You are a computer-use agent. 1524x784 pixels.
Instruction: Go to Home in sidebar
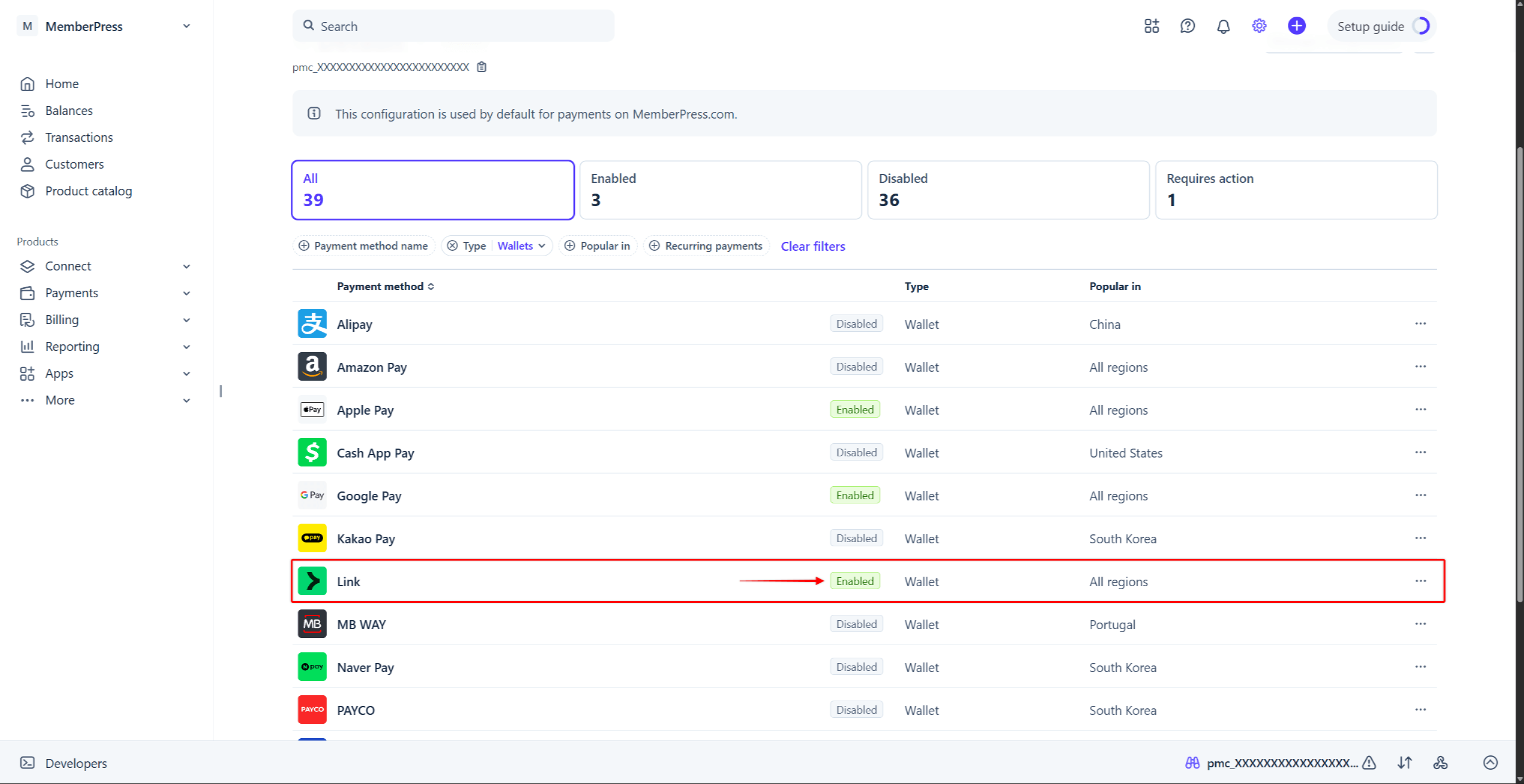tap(62, 84)
